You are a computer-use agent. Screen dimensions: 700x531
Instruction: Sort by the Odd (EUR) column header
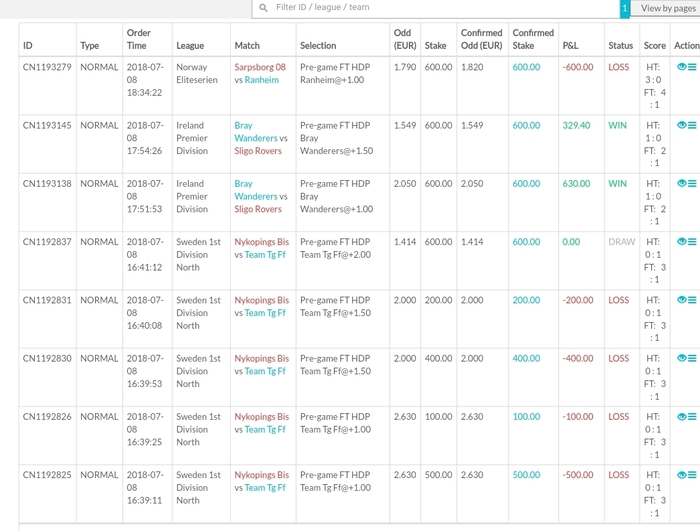point(405,39)
